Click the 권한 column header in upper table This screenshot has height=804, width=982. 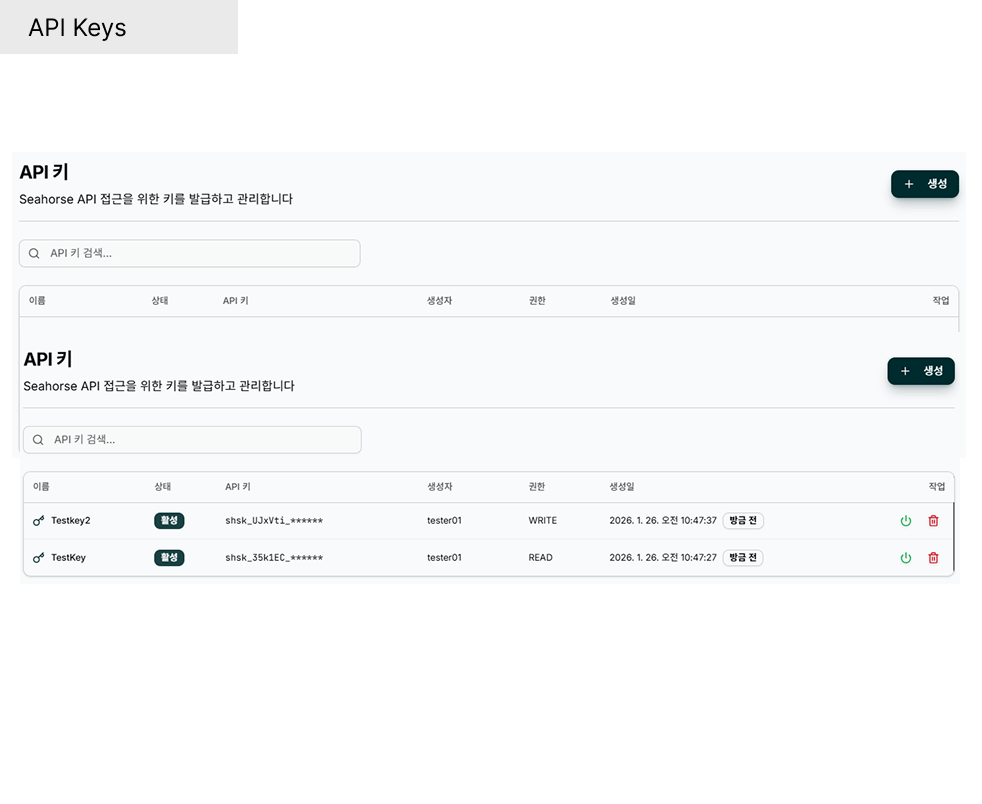point(537,301)
